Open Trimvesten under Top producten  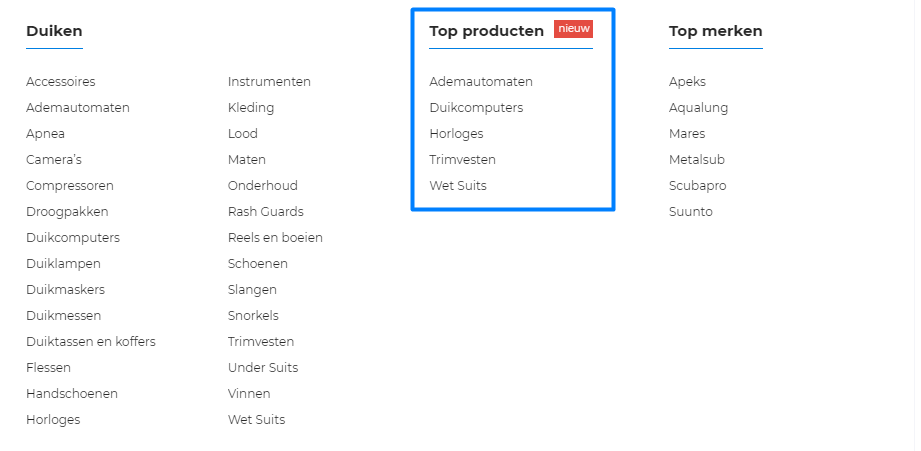(462, 160)
